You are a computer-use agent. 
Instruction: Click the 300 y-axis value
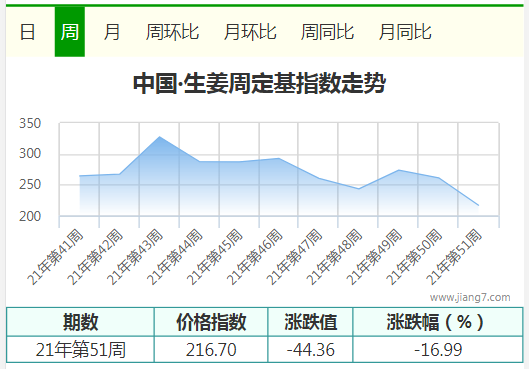click(x=30, y=154)
